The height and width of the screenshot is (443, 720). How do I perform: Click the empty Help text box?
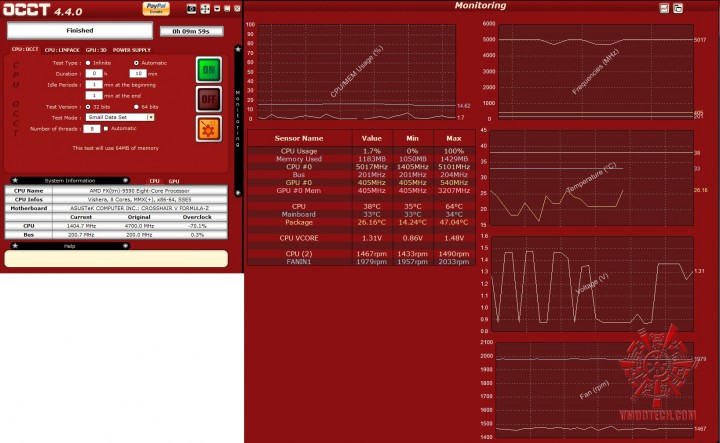116,258
